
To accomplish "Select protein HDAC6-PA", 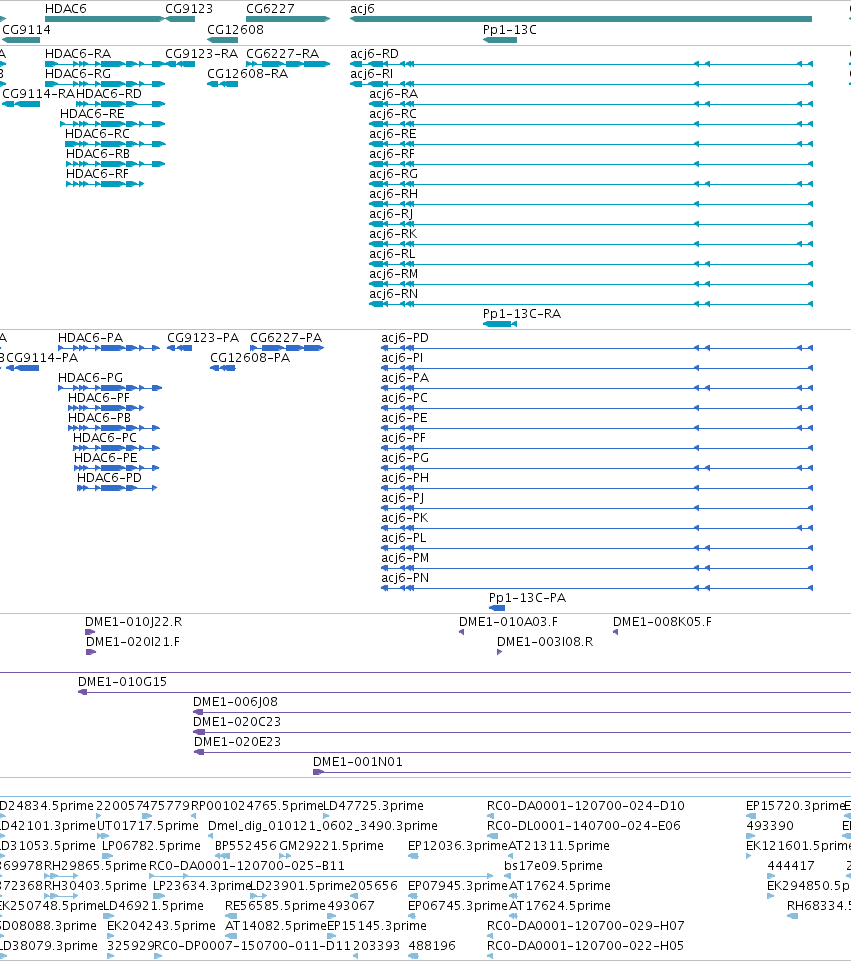I will pos(90,338).
